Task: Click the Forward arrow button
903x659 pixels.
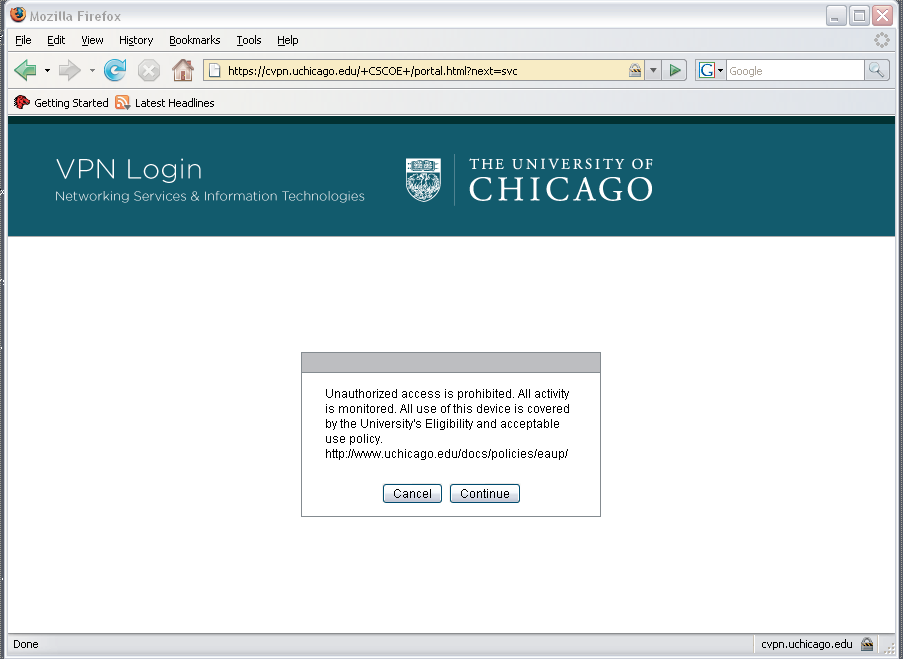Action: 70,71
